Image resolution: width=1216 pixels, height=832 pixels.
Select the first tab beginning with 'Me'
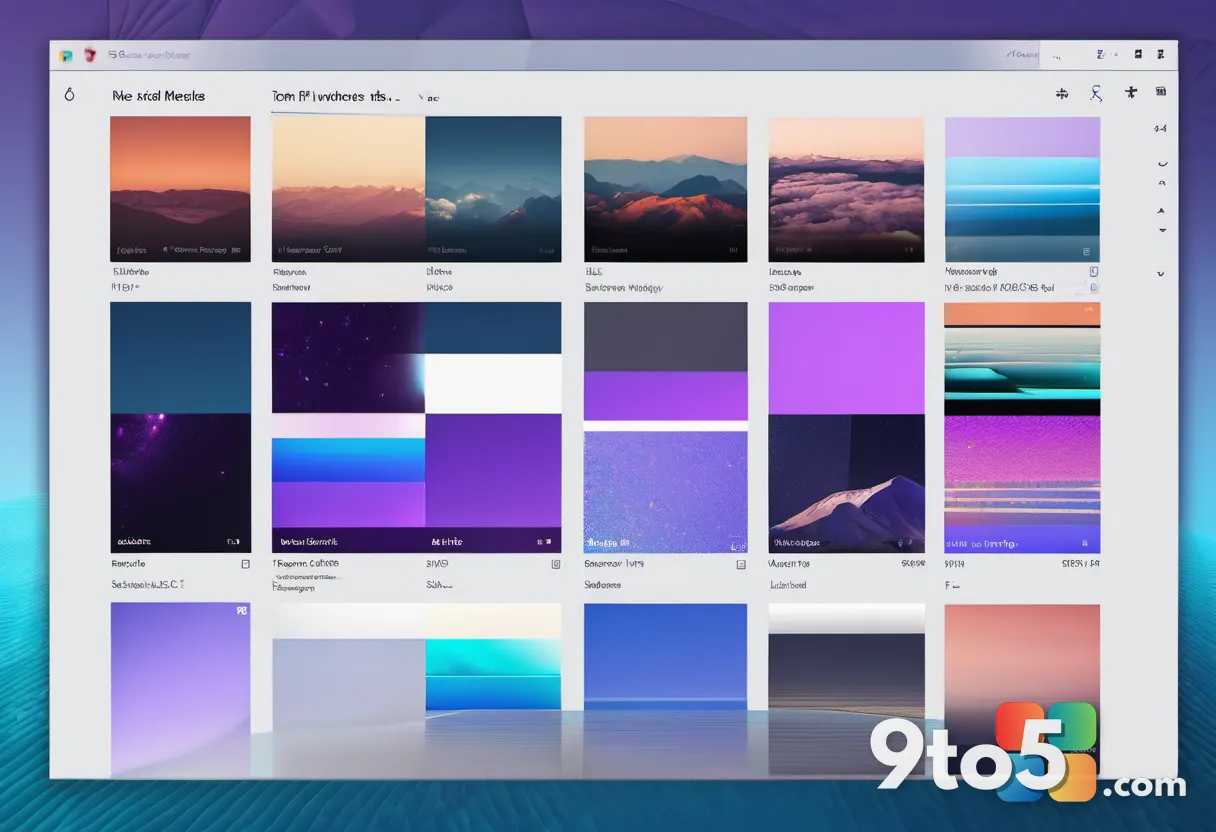point(158,96)
